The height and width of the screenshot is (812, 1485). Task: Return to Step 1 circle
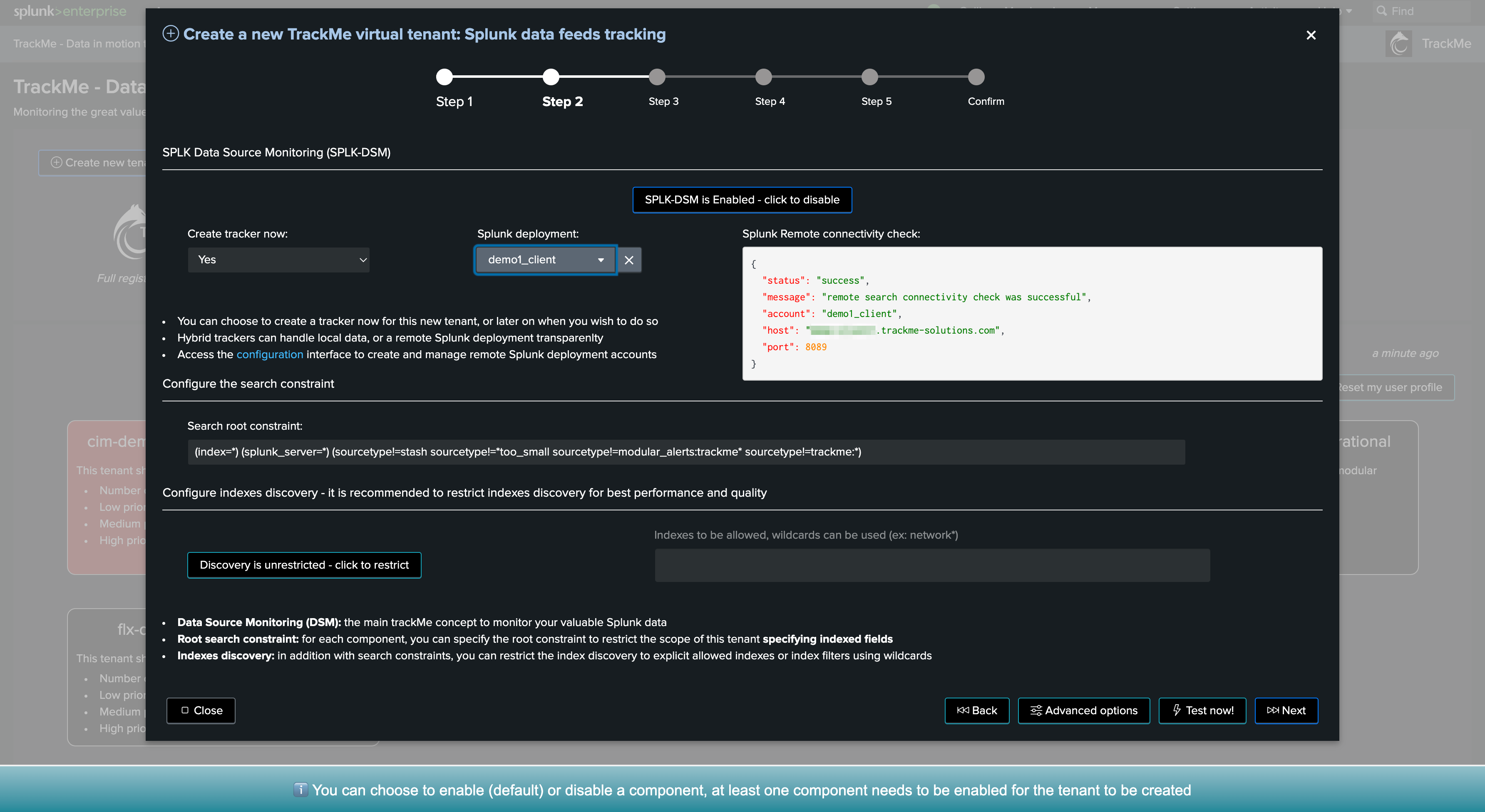coord(445,77)
